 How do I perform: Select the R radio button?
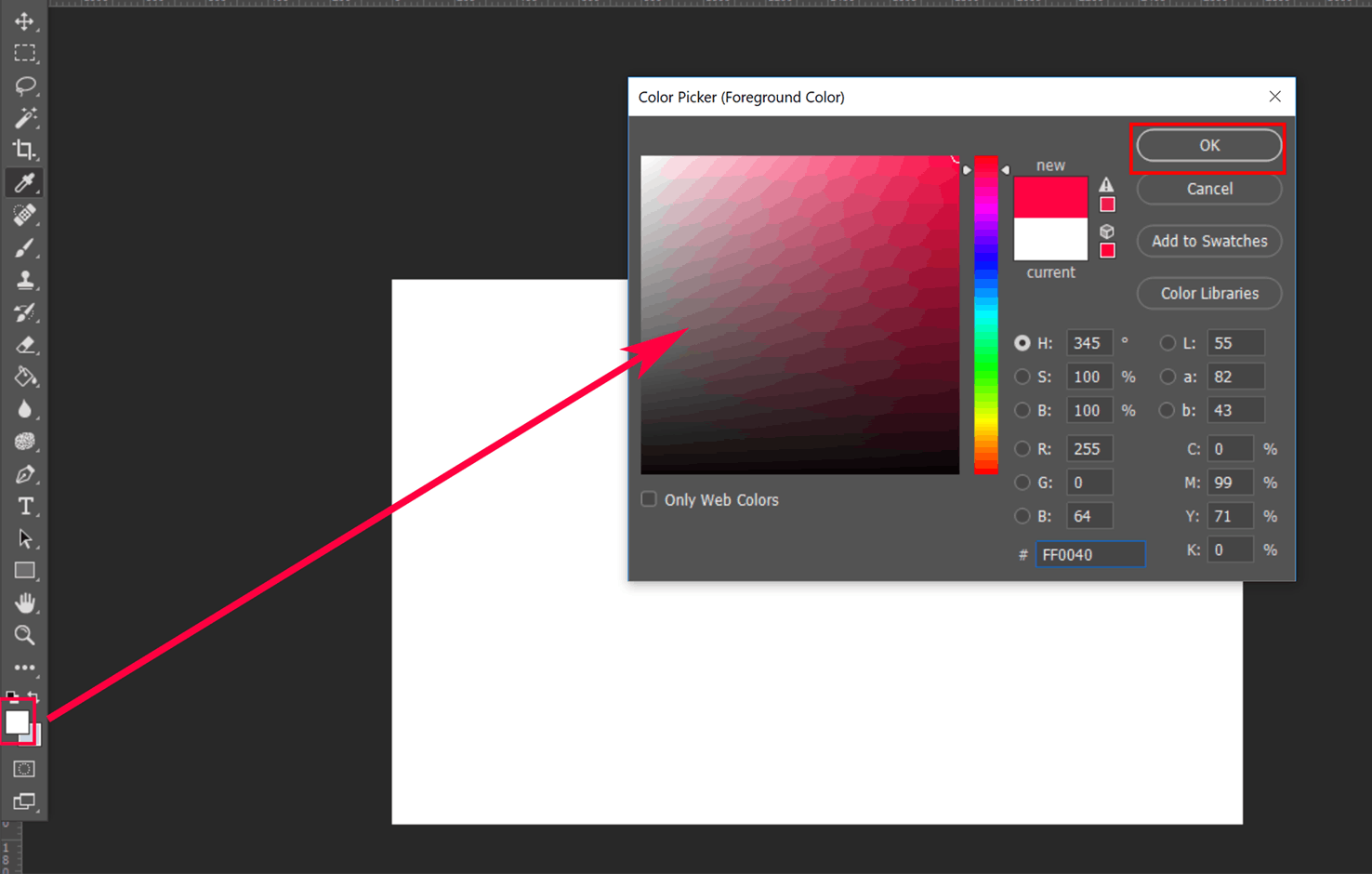(1022, 448)
